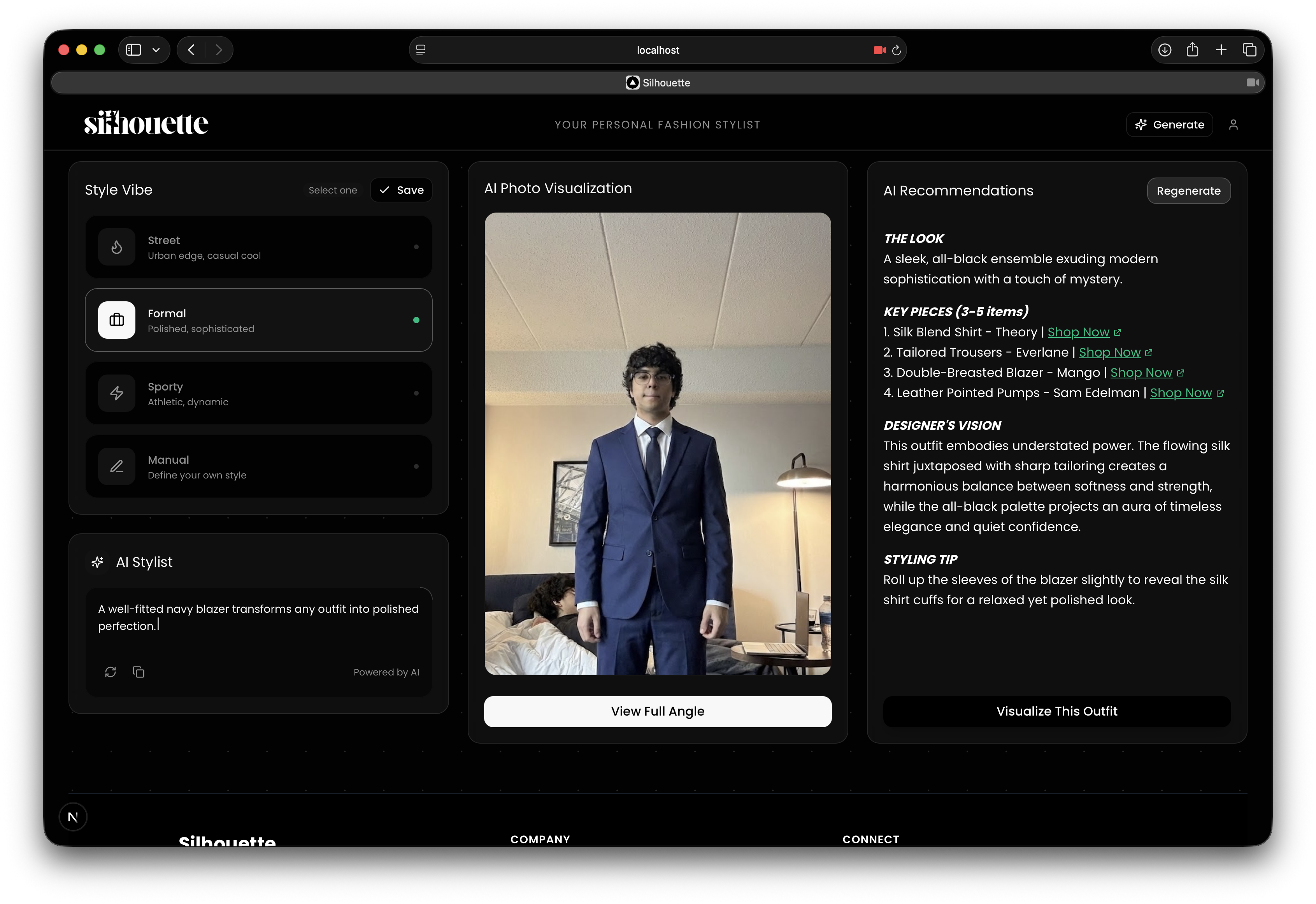Screen dimensions: 1316x904
Task: Copy the AI Stylist tip text
Action: coord(139,672)
